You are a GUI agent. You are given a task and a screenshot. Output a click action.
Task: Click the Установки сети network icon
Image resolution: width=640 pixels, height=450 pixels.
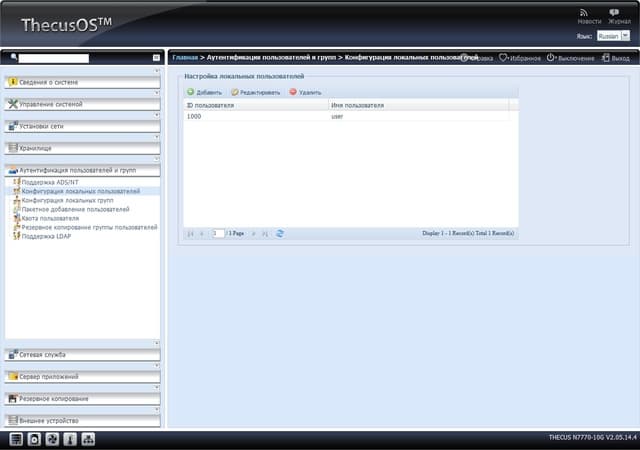point(13,126)
